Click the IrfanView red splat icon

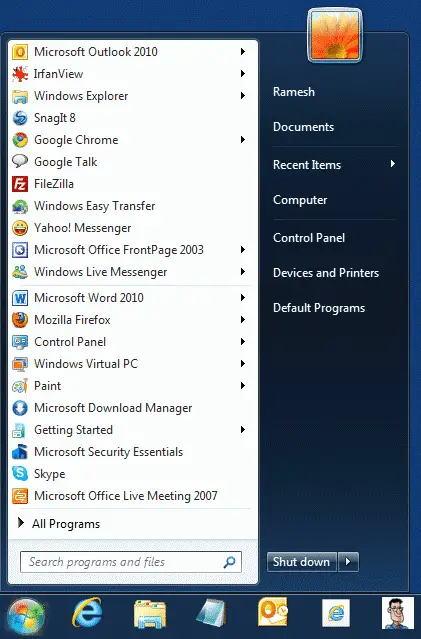coord(20,74)
